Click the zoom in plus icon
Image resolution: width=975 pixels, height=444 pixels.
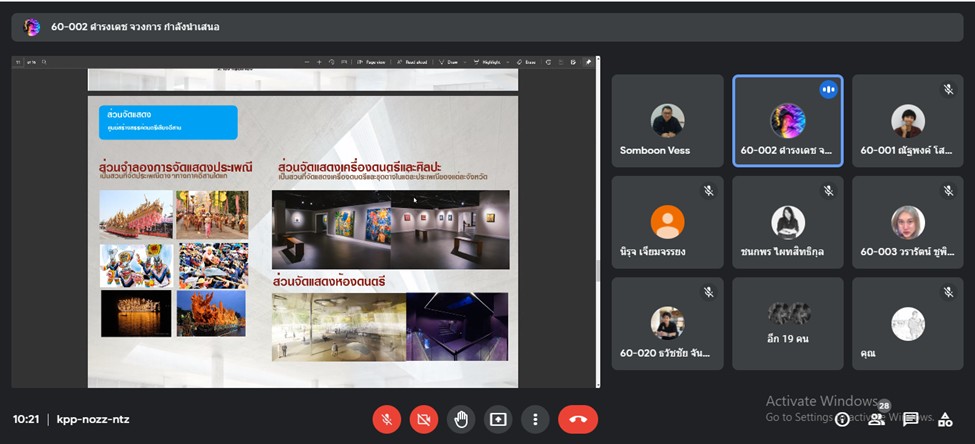click(x=319, y=62)
